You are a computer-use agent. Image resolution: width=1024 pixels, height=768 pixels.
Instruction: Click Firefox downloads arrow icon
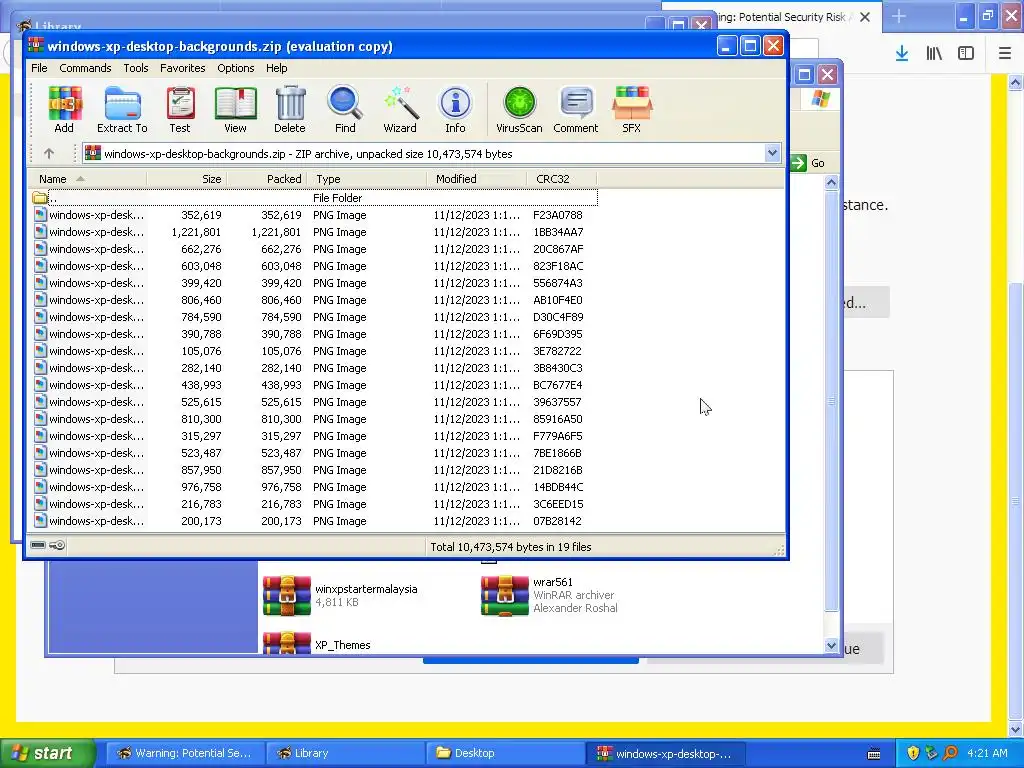pos(902,54)
